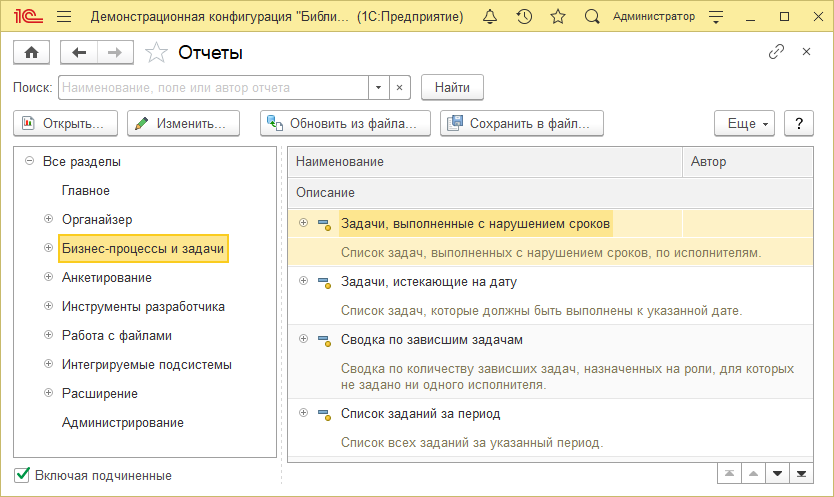Click report icon of Задачи, выполненные с нарушением сроков
Viewport: 834px width, 497px height.
click(x=324, y=225)
